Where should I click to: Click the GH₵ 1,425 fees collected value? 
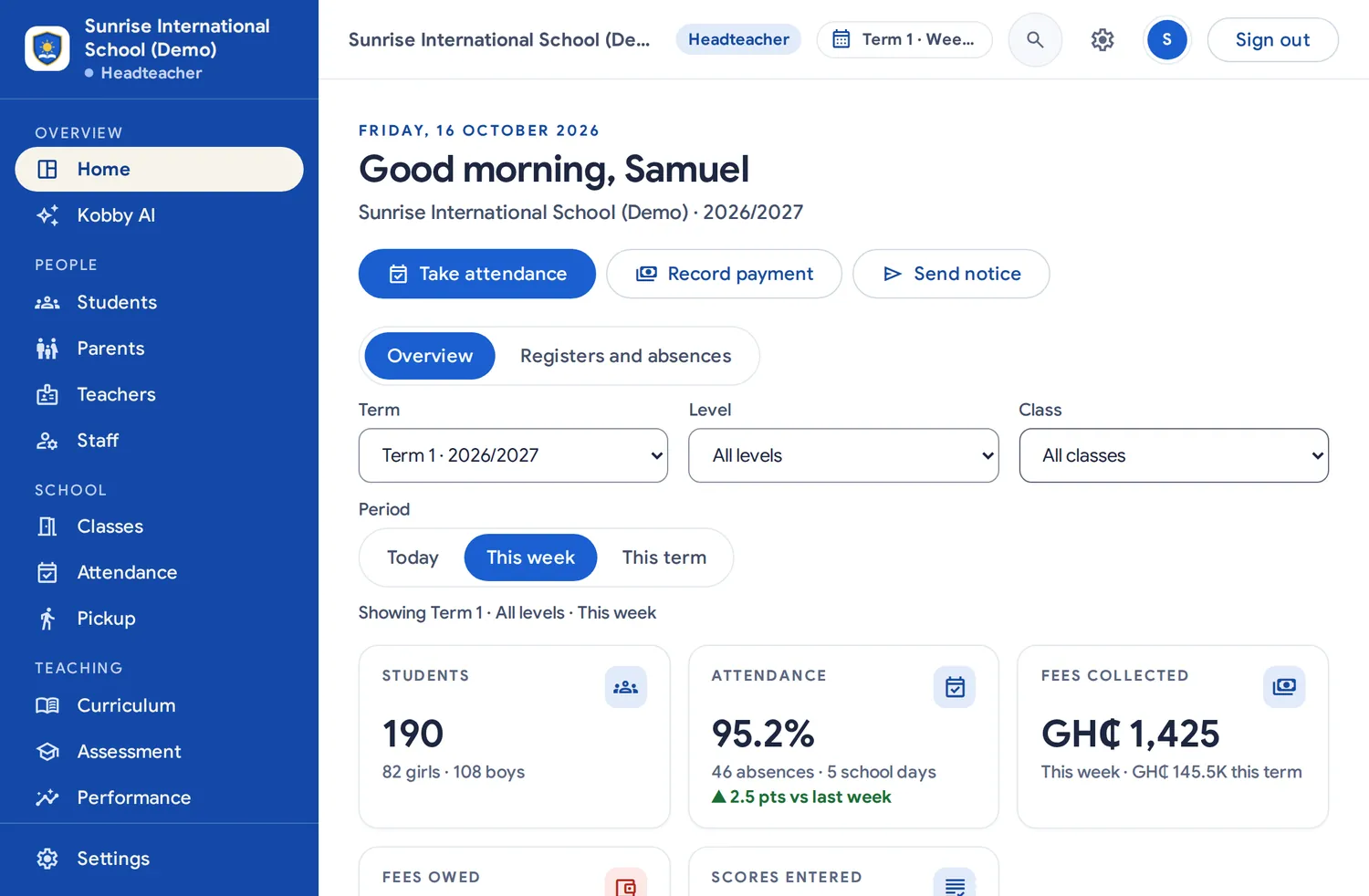(1131, 735)
